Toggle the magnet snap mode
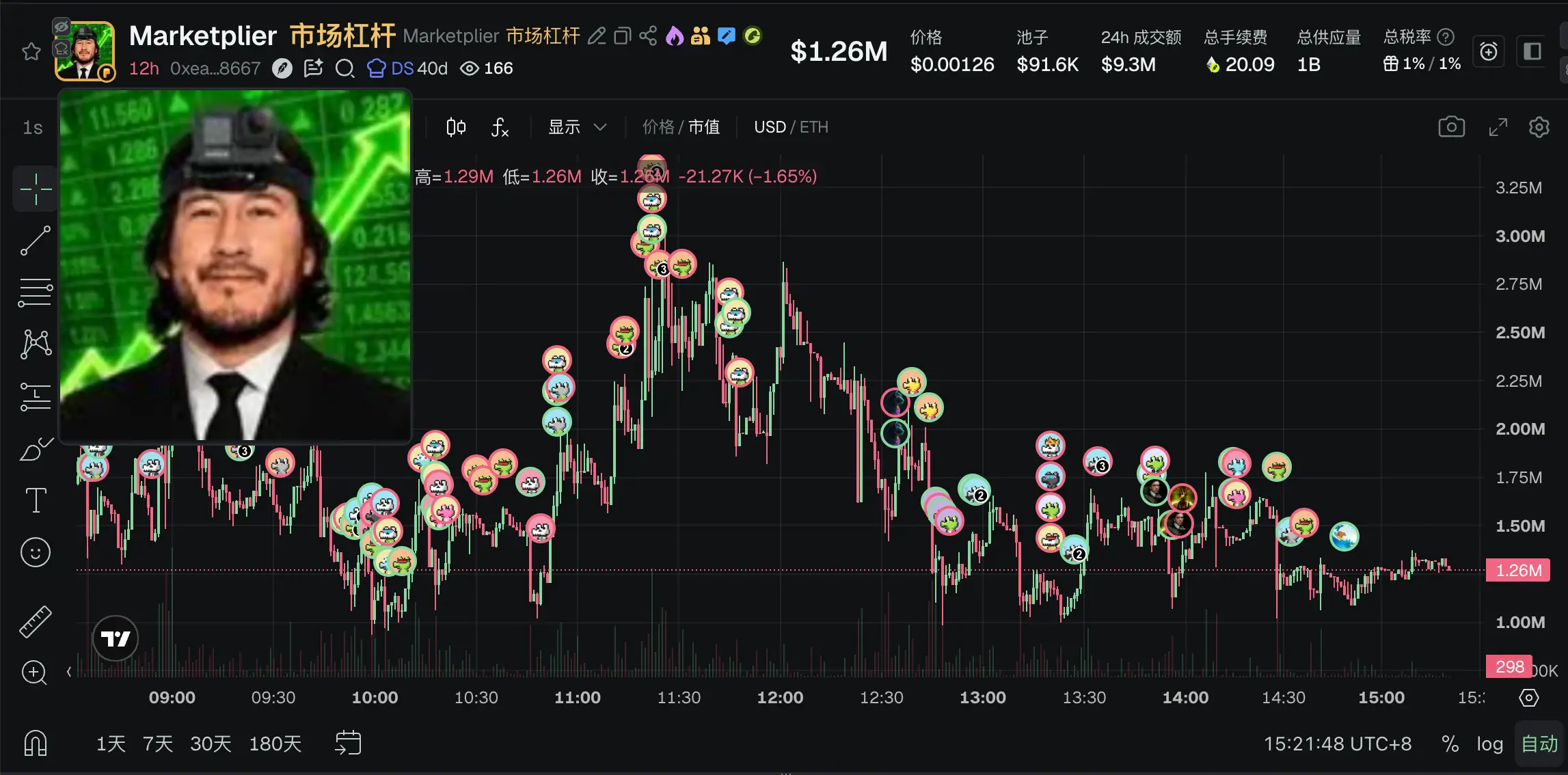This screenshot has height=775, width=1568. tap(36, 743)
